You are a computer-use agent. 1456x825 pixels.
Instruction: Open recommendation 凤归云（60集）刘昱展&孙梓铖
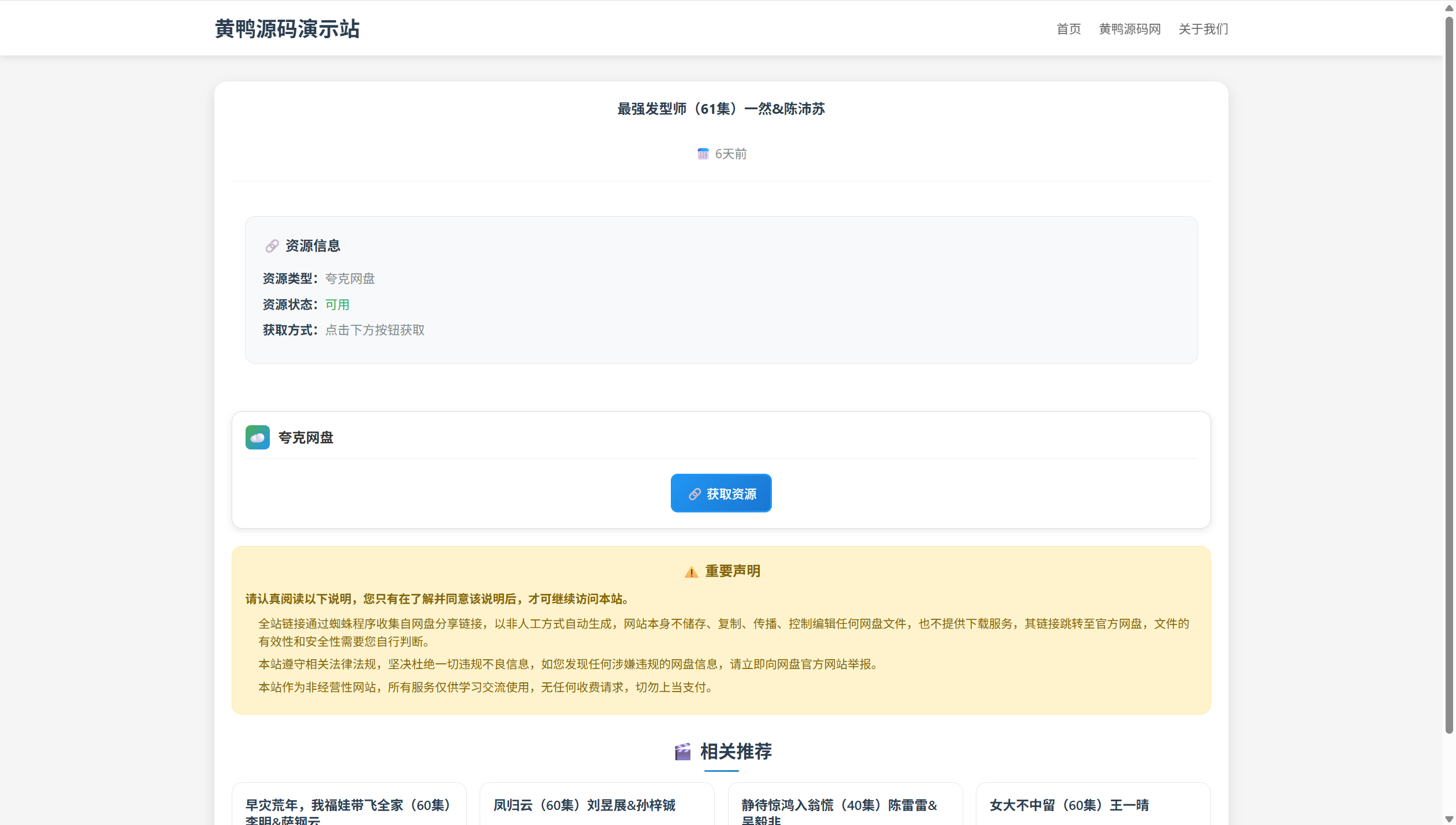click(584, 805)
